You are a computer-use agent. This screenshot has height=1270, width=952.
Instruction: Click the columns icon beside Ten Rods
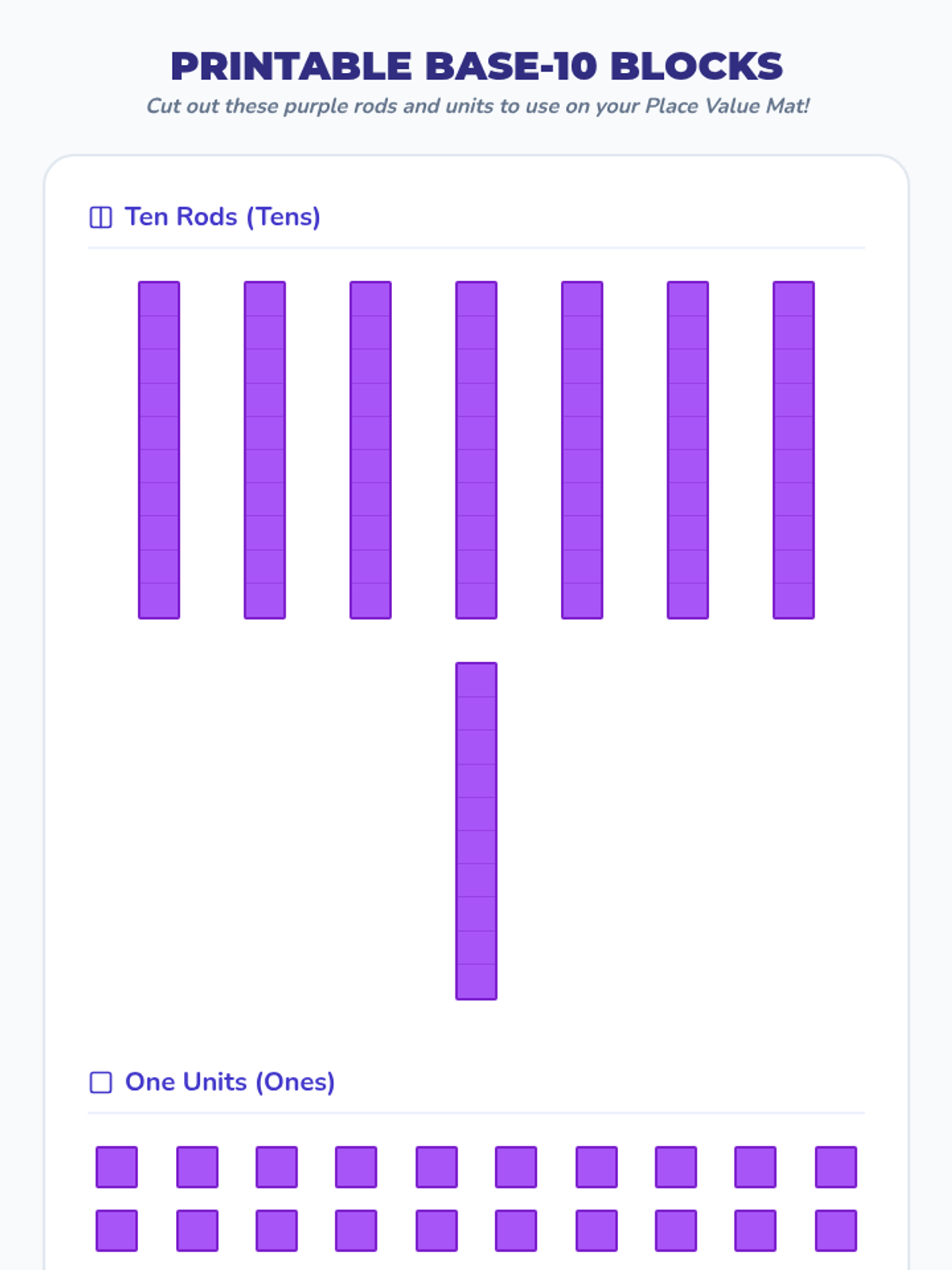101,217
